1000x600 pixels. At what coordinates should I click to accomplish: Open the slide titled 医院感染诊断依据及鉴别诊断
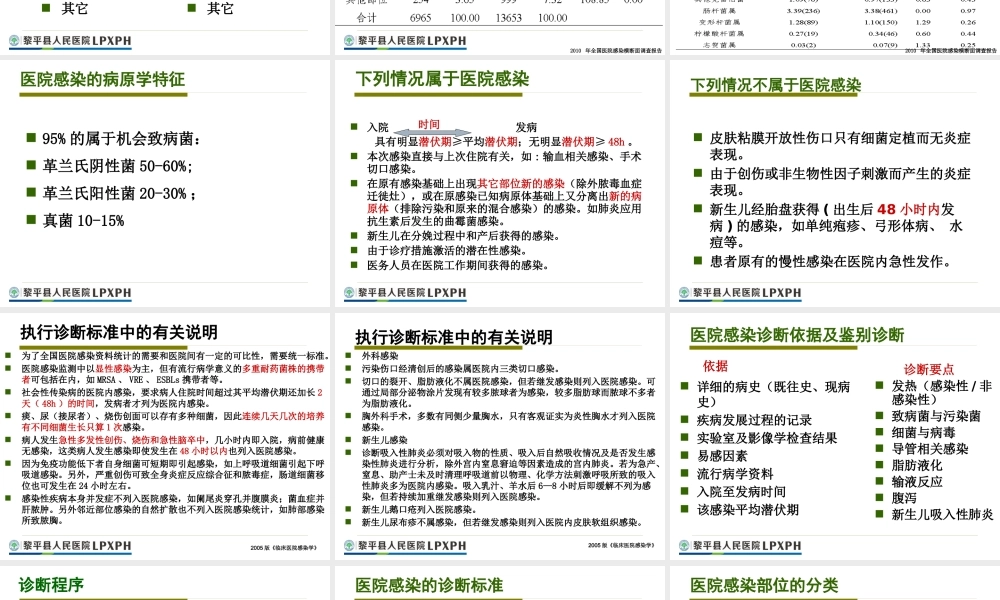click(835, 436)
